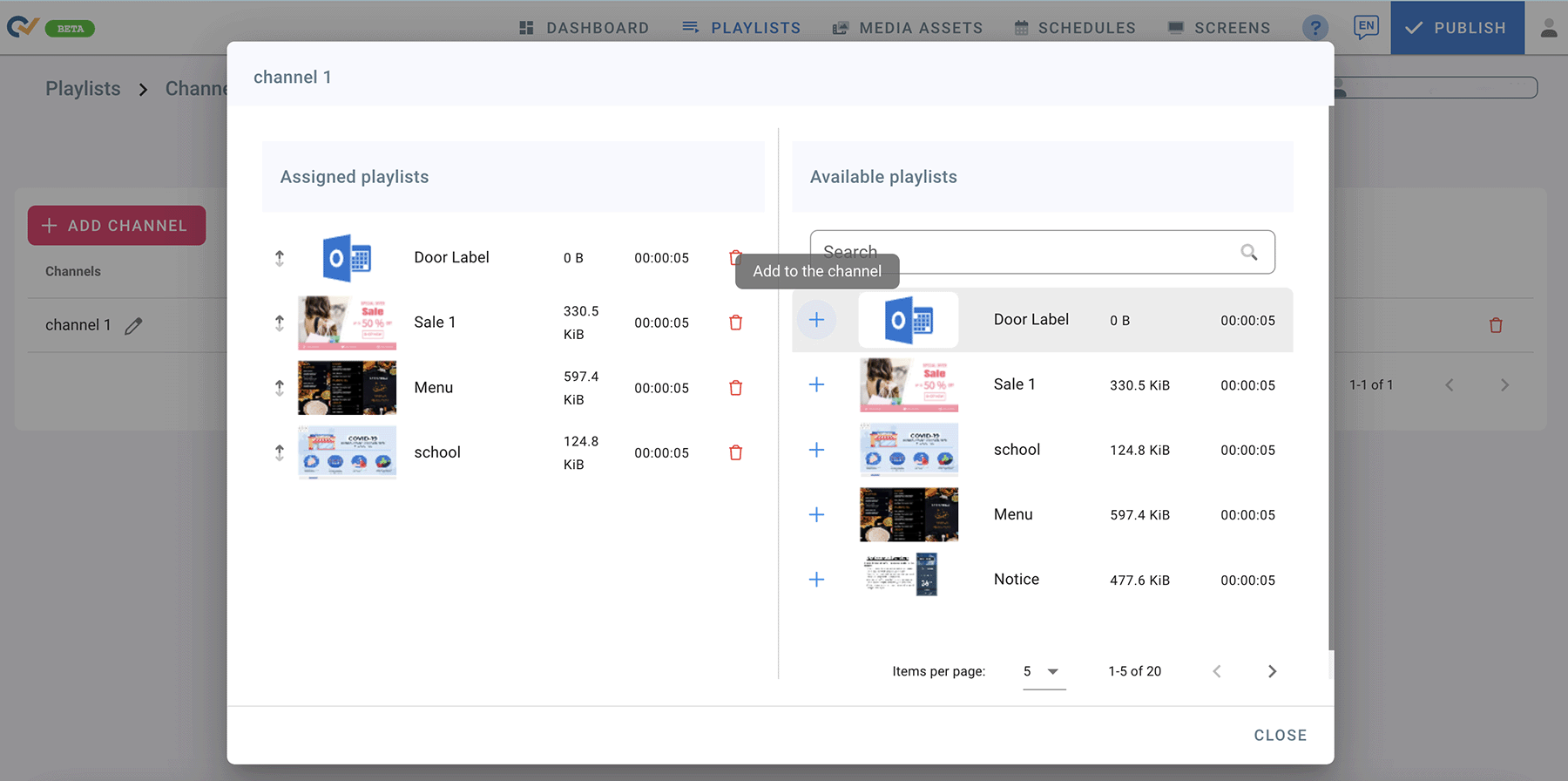Add the available Menu playlist via plus icon
Screen dimensions: 1568x781
click(816, 514)
